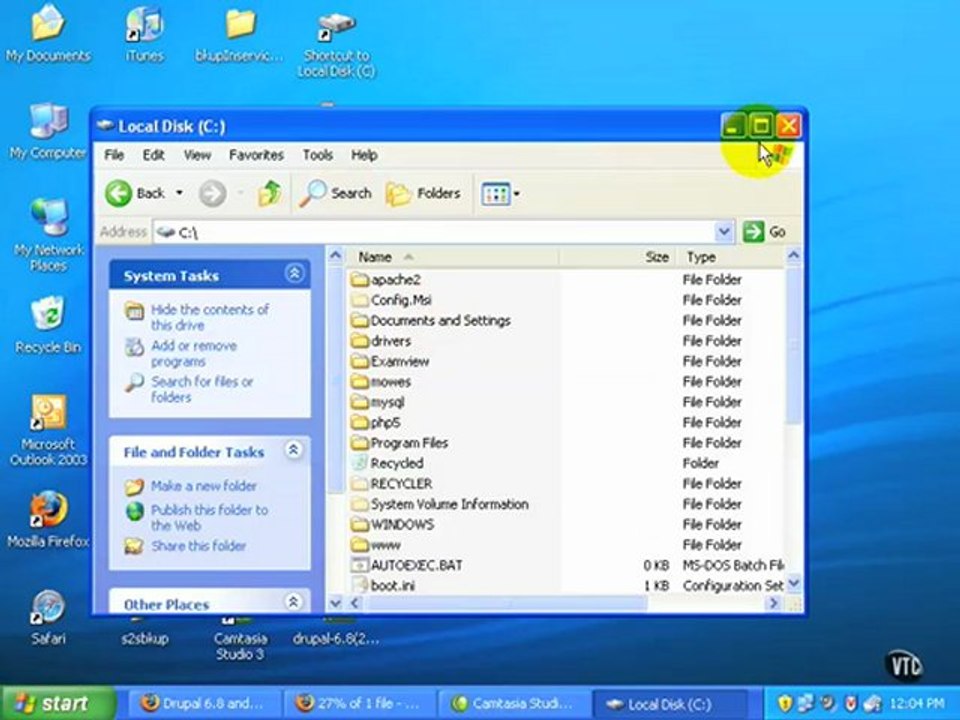Image resolution: width=960 pixels, height=720 pixels.
Task: Open Back button history dropdown arrow
Action: (x=179, y=193)
